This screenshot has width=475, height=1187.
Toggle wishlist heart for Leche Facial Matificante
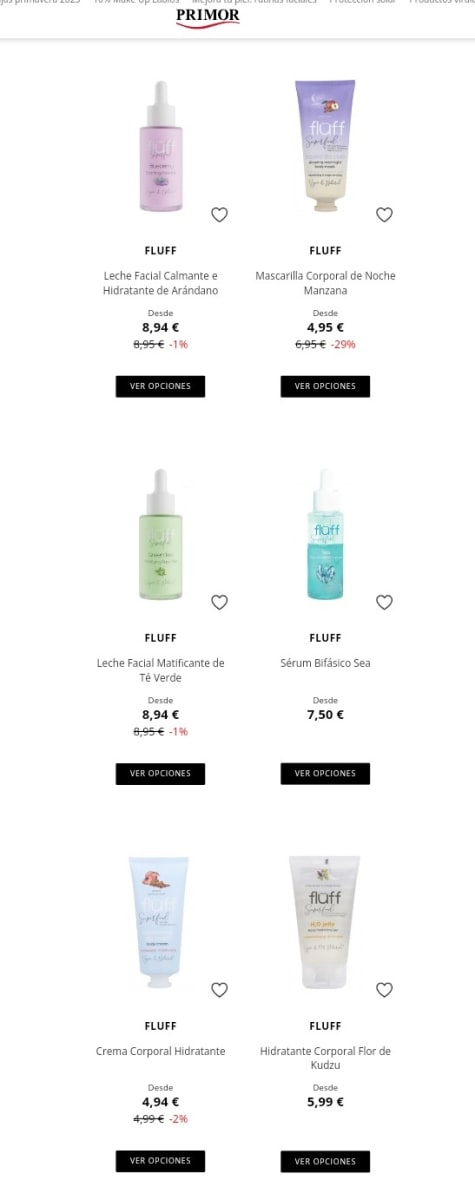(219, 603)
